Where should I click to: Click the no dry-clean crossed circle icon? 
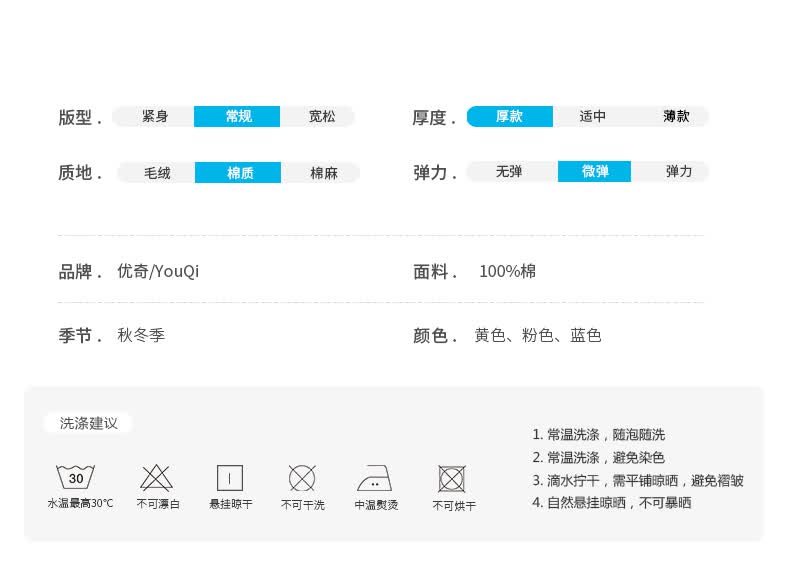pyautogui.click(x=302, y=478)
